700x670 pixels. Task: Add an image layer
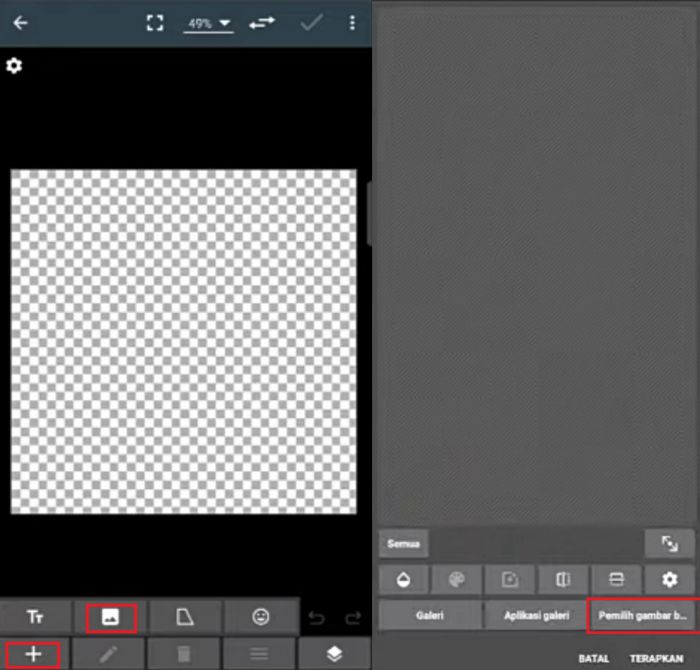(x=110, y=617)
